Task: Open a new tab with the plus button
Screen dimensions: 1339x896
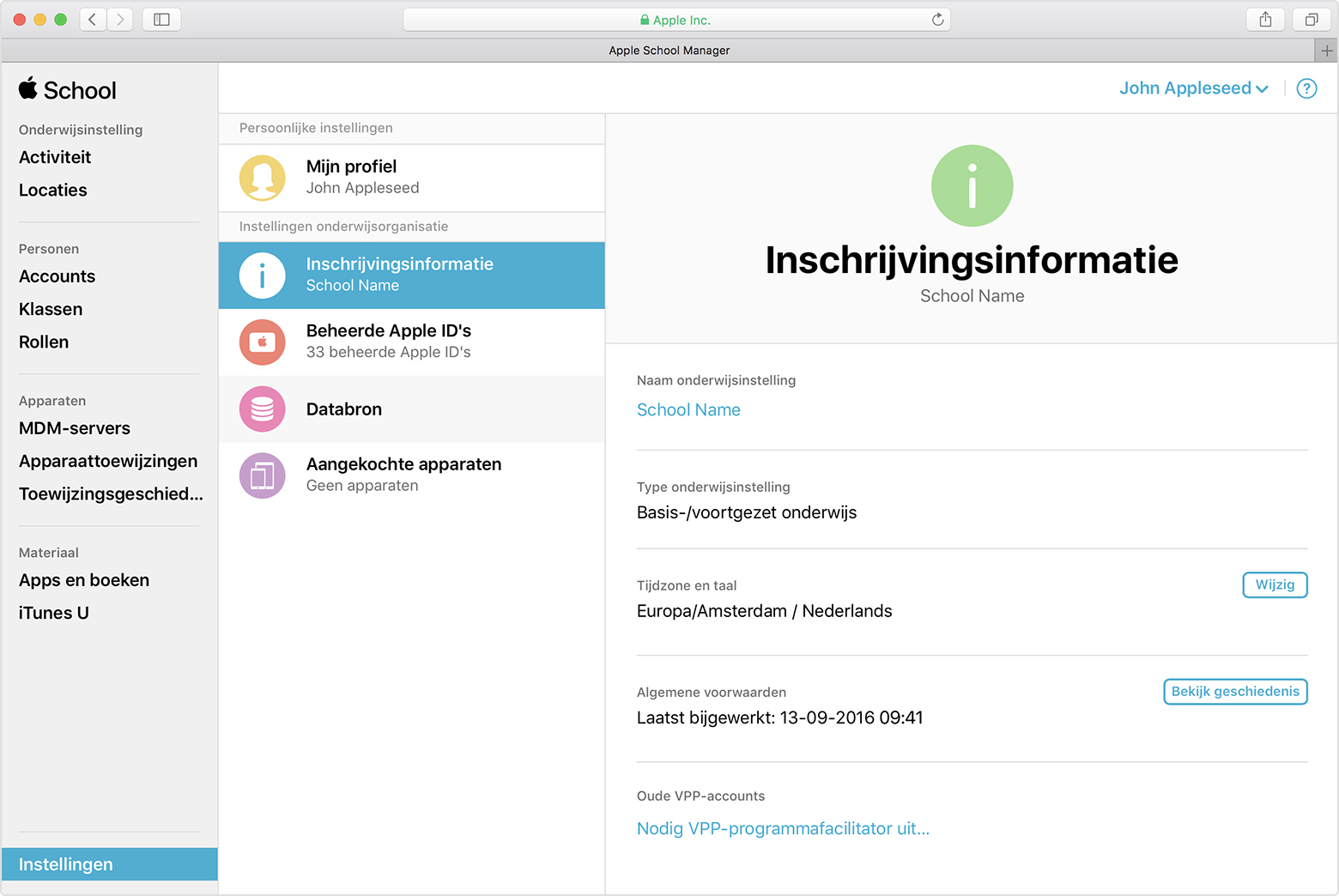Action: coord(1326,50)
